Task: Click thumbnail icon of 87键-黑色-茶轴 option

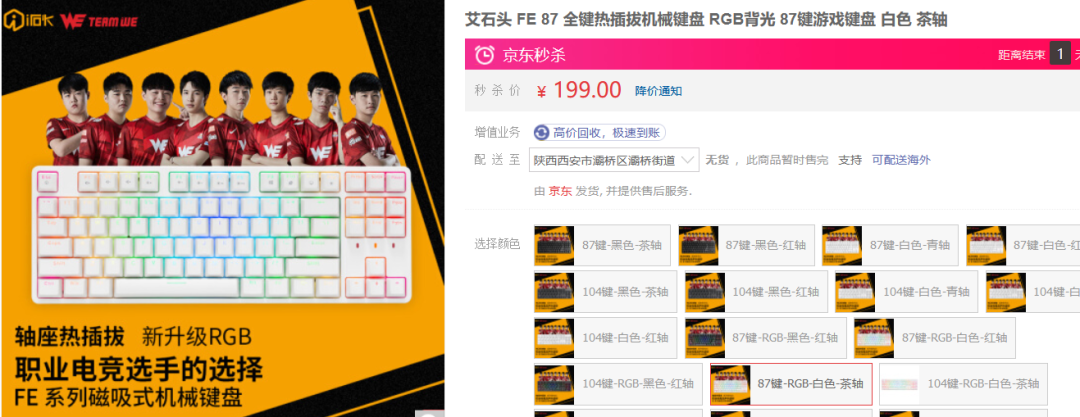Action: click(554, 245)
